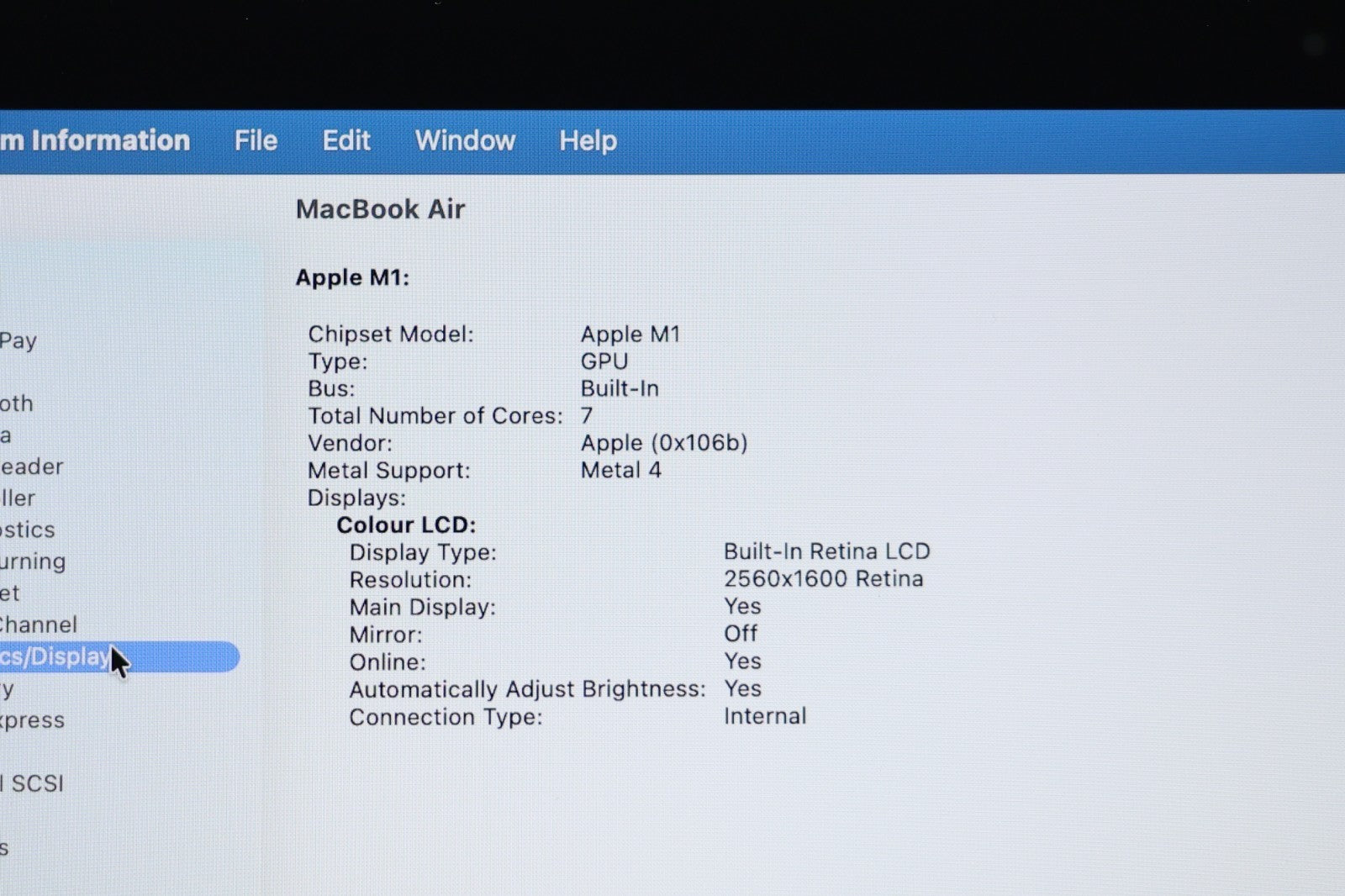Open the System Information app menu
The image size is (1345, 896).
[x=94, y=140]
